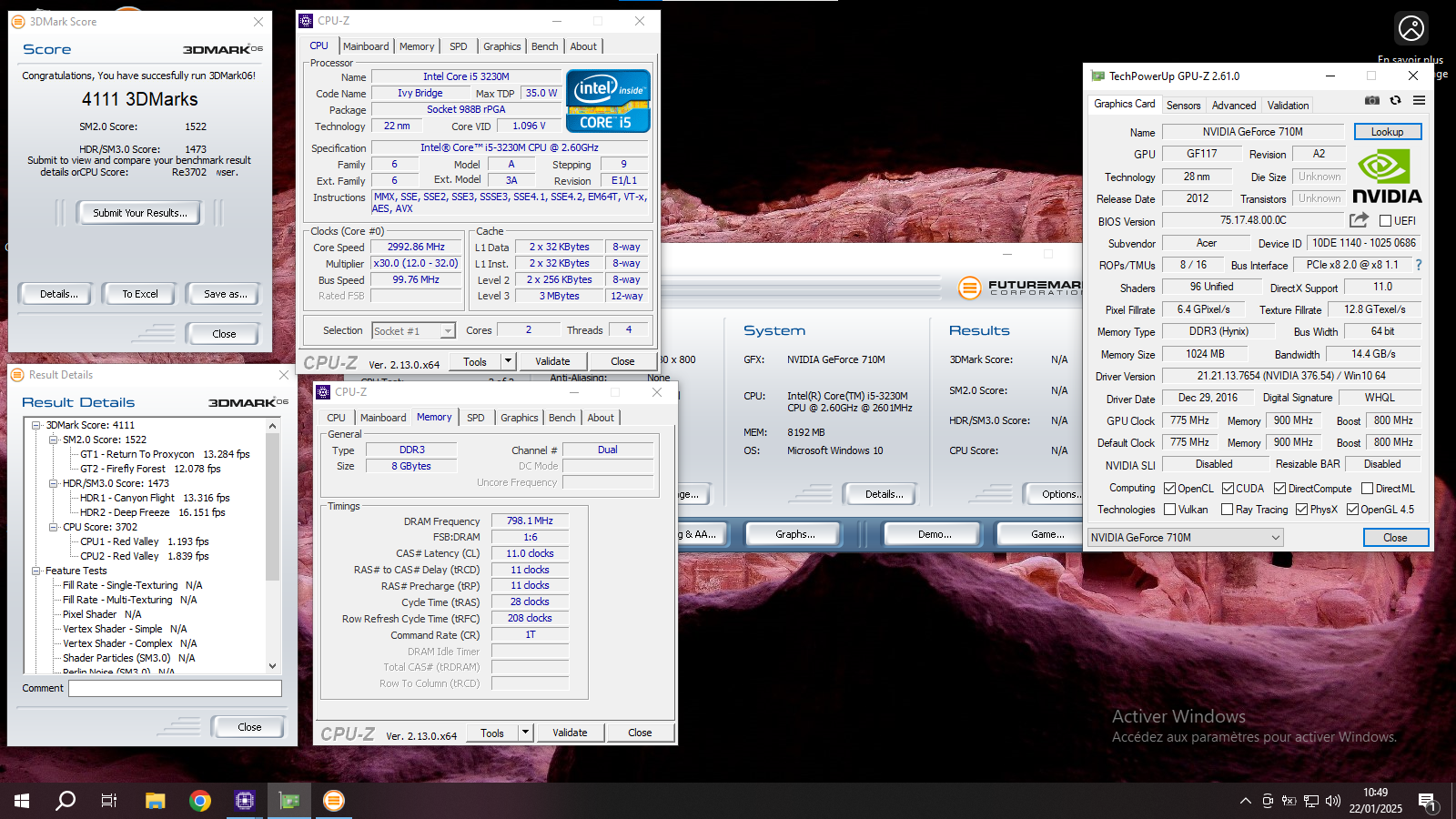1456x819 pixels.
Task: Click the Intel Core i5 logo in CPU-Z
Action: tap(608, 101)
